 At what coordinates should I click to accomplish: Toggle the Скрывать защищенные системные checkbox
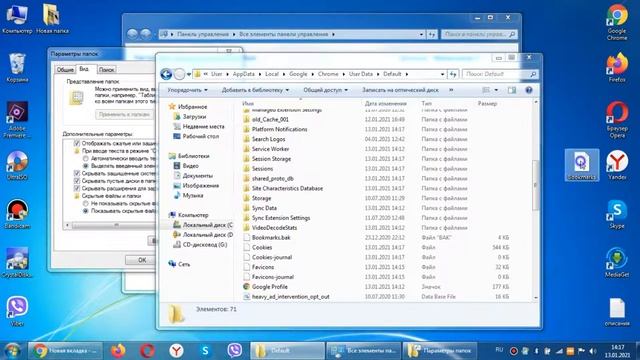point(77,173)
